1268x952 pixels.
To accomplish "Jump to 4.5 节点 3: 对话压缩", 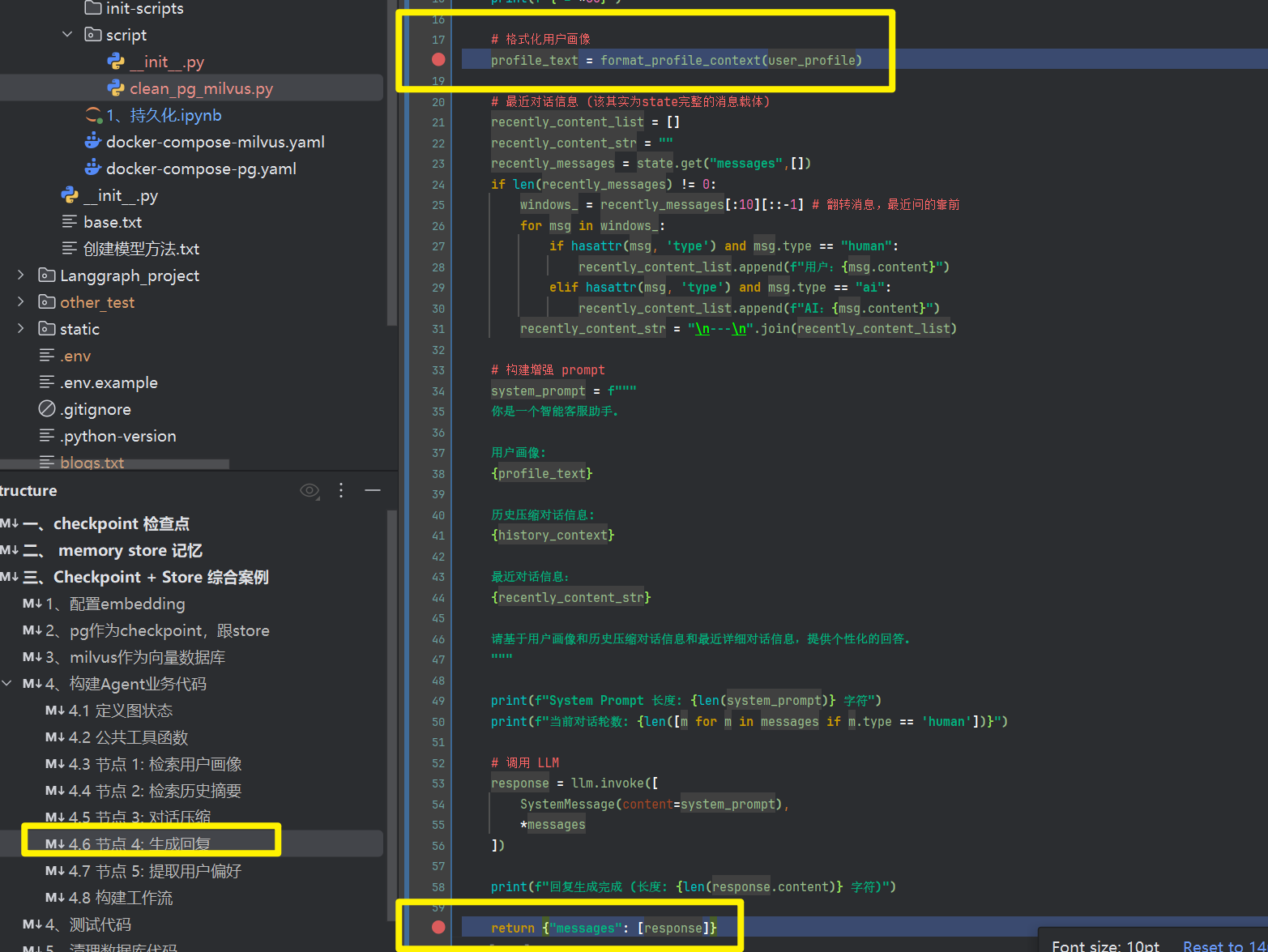I will pos(139,817).
